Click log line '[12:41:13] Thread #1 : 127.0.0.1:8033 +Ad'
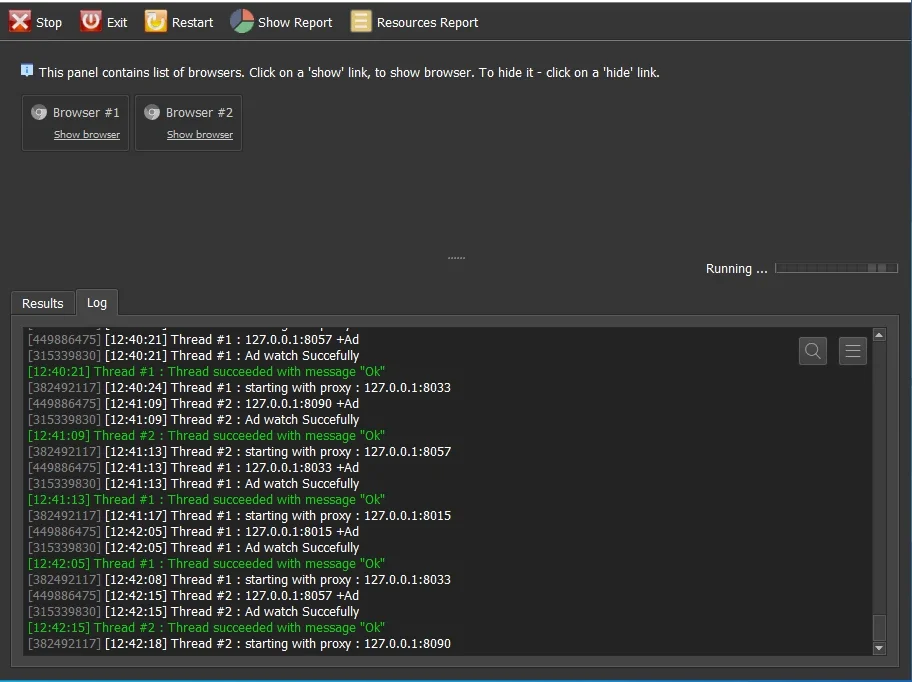The image size is (912, 682). 193,467
